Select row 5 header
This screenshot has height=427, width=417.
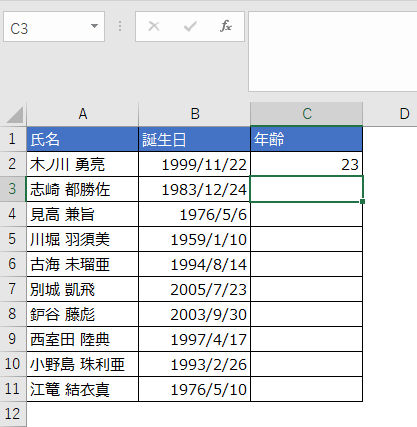coord(13,239)
